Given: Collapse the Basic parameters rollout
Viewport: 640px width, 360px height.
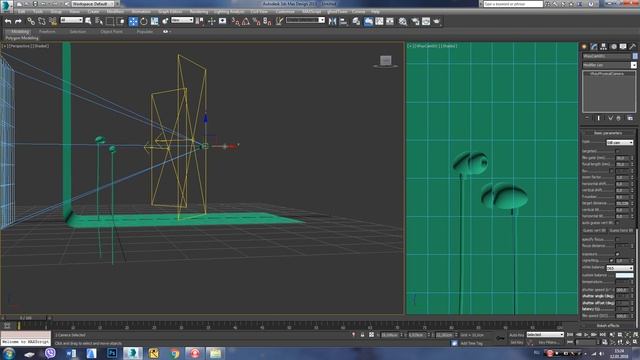Looking at the screenshot, I should point(608,133).
